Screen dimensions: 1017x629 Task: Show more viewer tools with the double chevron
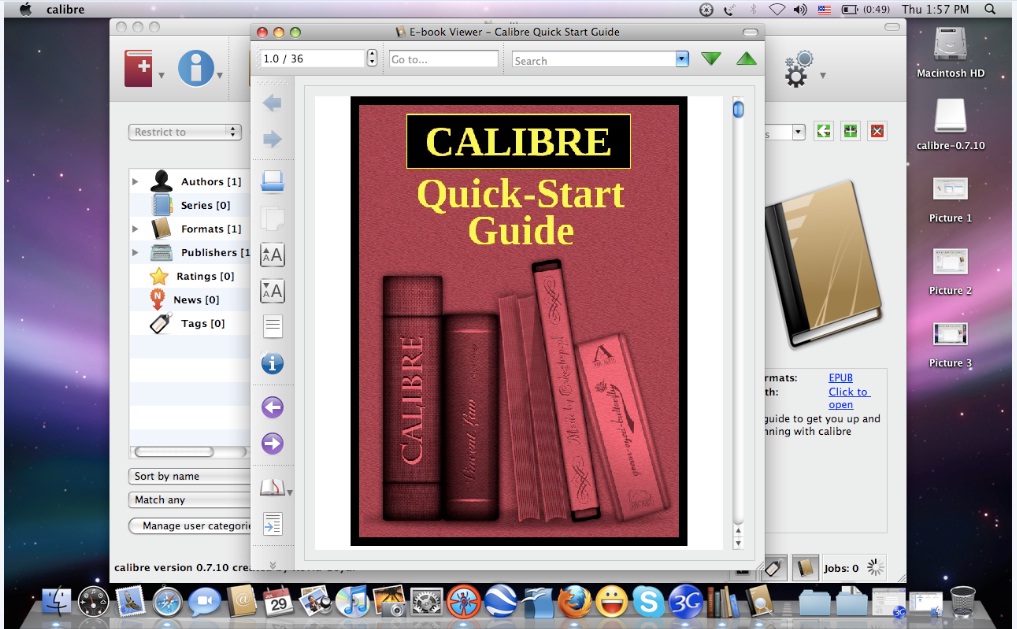272,565
